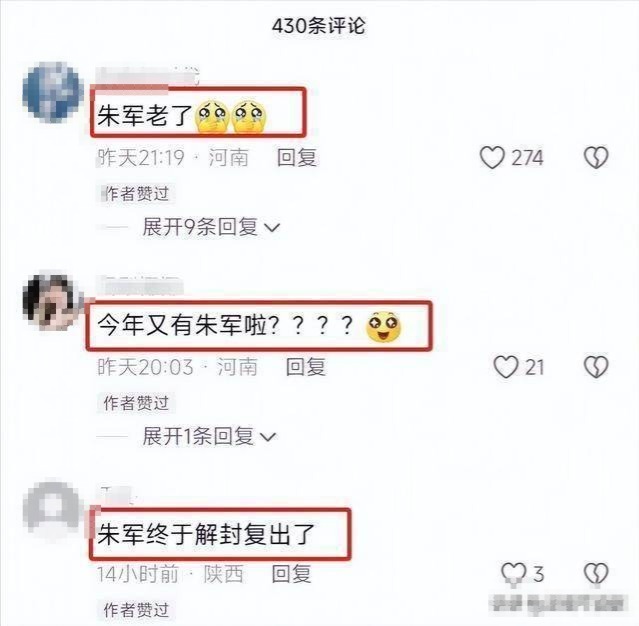Open the gray avatar of third commenter
The image size is (639, 626).
(x=51, y=508)
